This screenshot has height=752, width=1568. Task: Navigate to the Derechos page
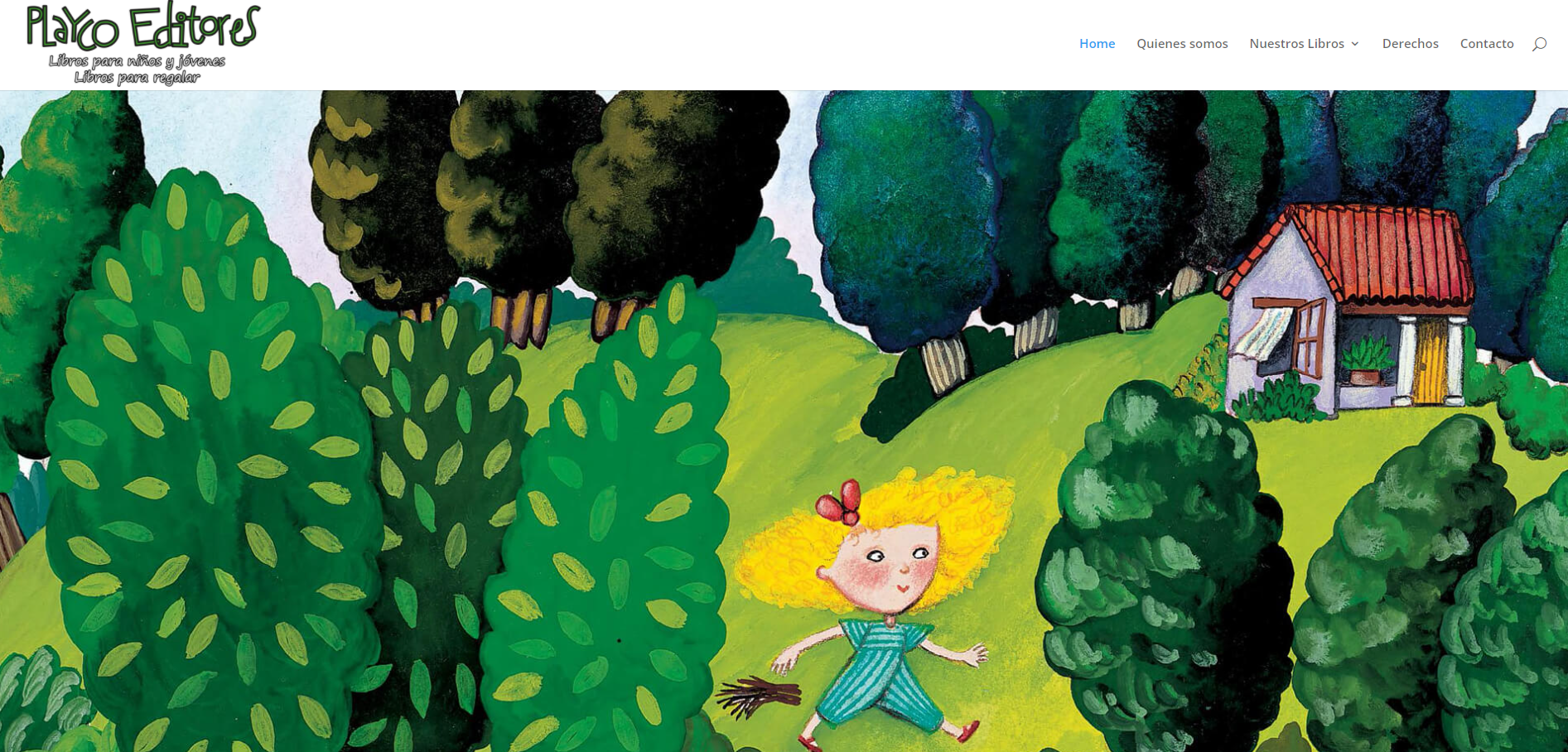pos(1410,44)
